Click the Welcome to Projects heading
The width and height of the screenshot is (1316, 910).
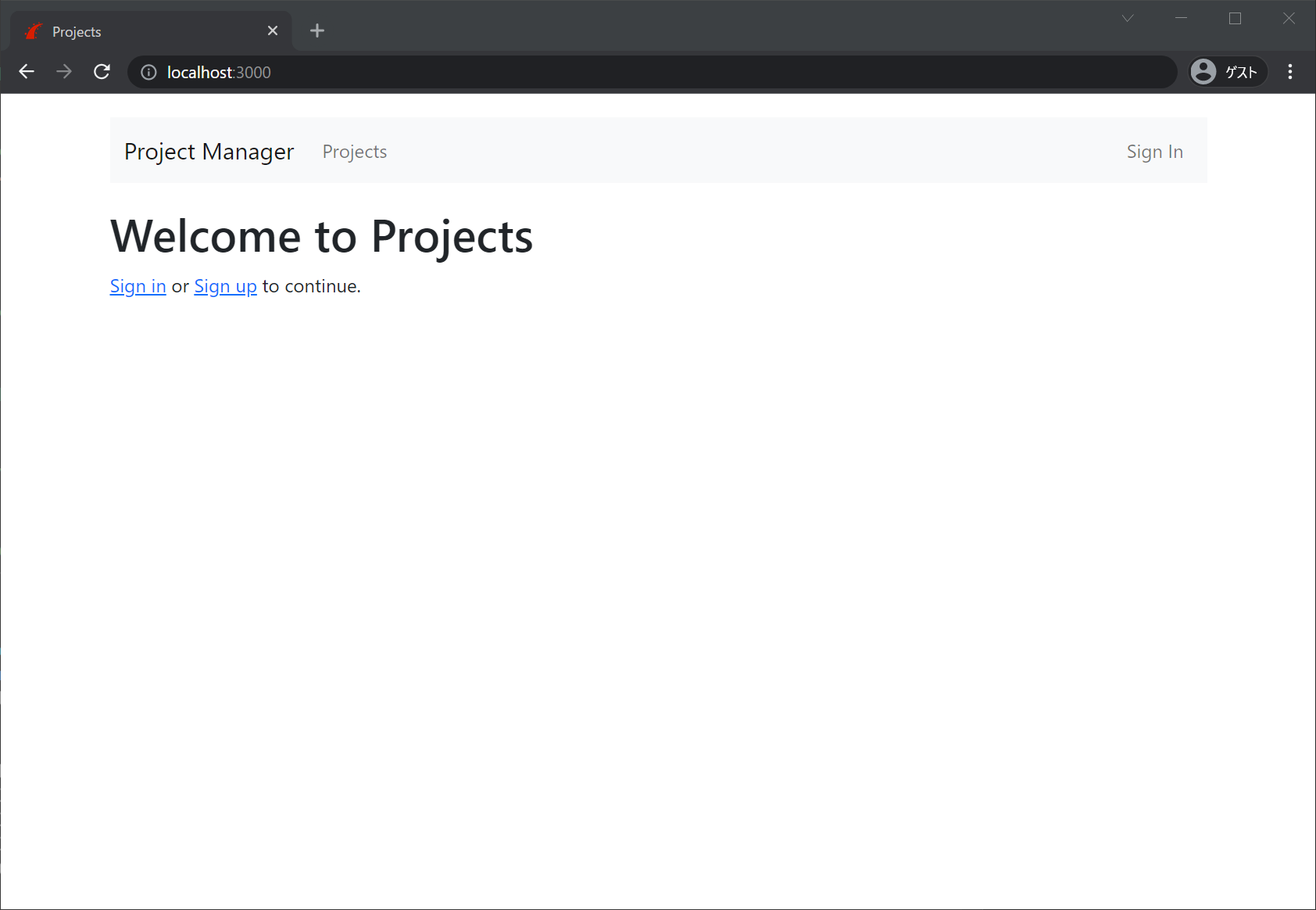point(321,236)
